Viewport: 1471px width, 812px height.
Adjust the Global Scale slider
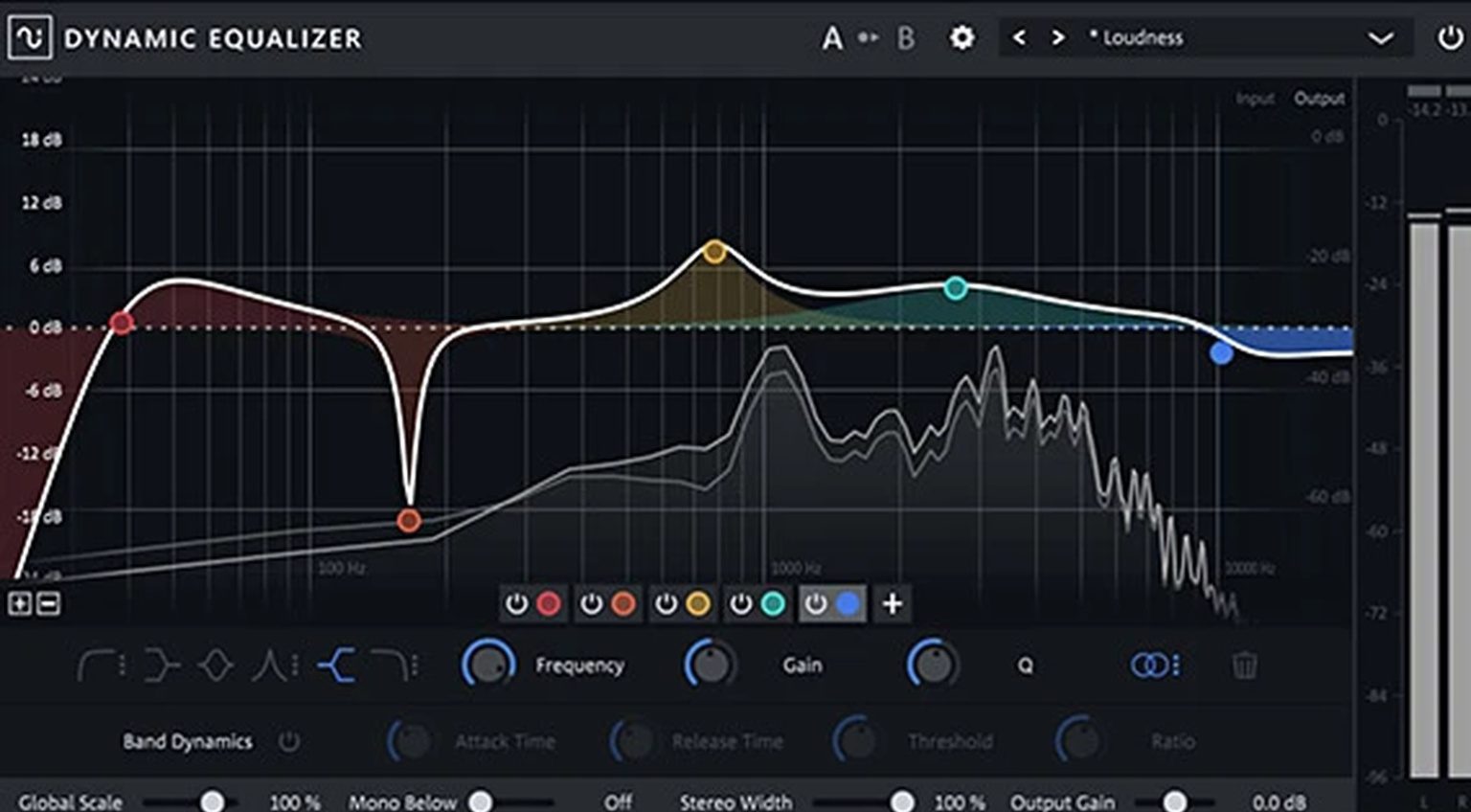213,801
